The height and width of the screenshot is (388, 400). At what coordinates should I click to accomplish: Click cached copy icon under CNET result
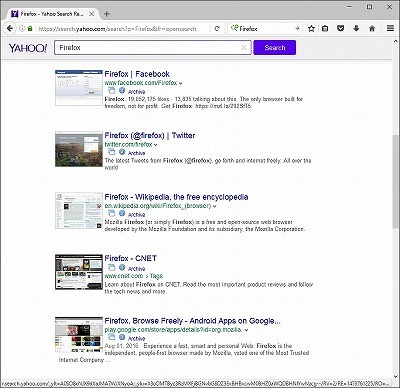pyautogui.click(x=111, y=268)
